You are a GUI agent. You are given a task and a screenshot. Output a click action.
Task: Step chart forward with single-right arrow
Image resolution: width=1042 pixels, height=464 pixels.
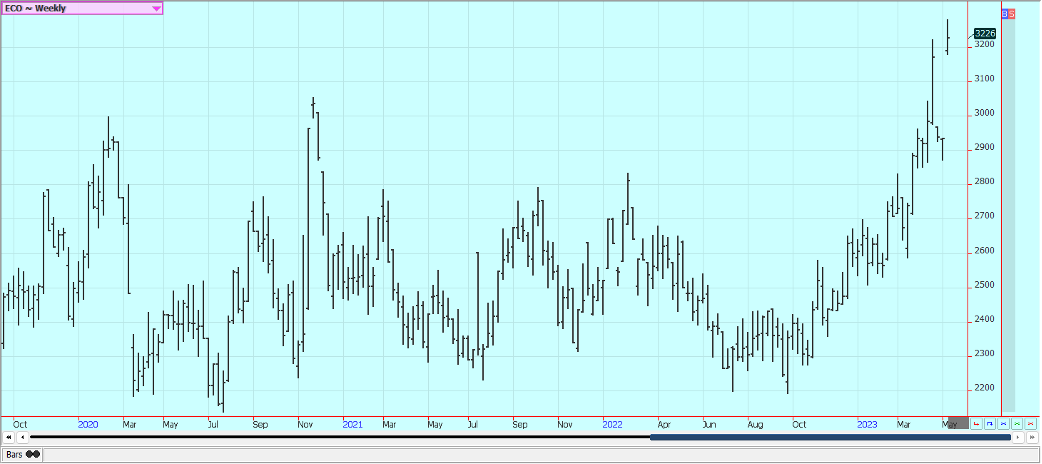point(1019,437)
